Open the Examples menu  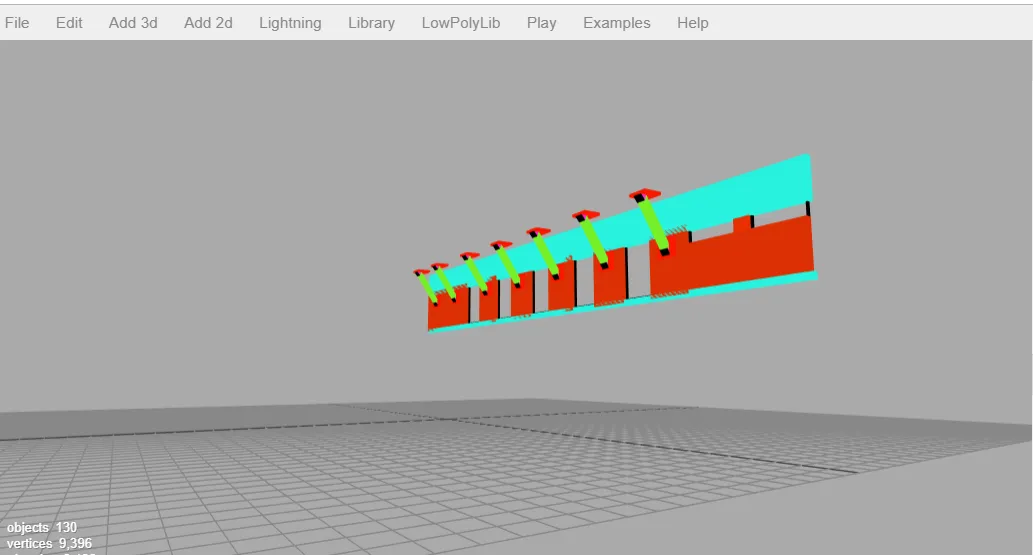(617, 23)
